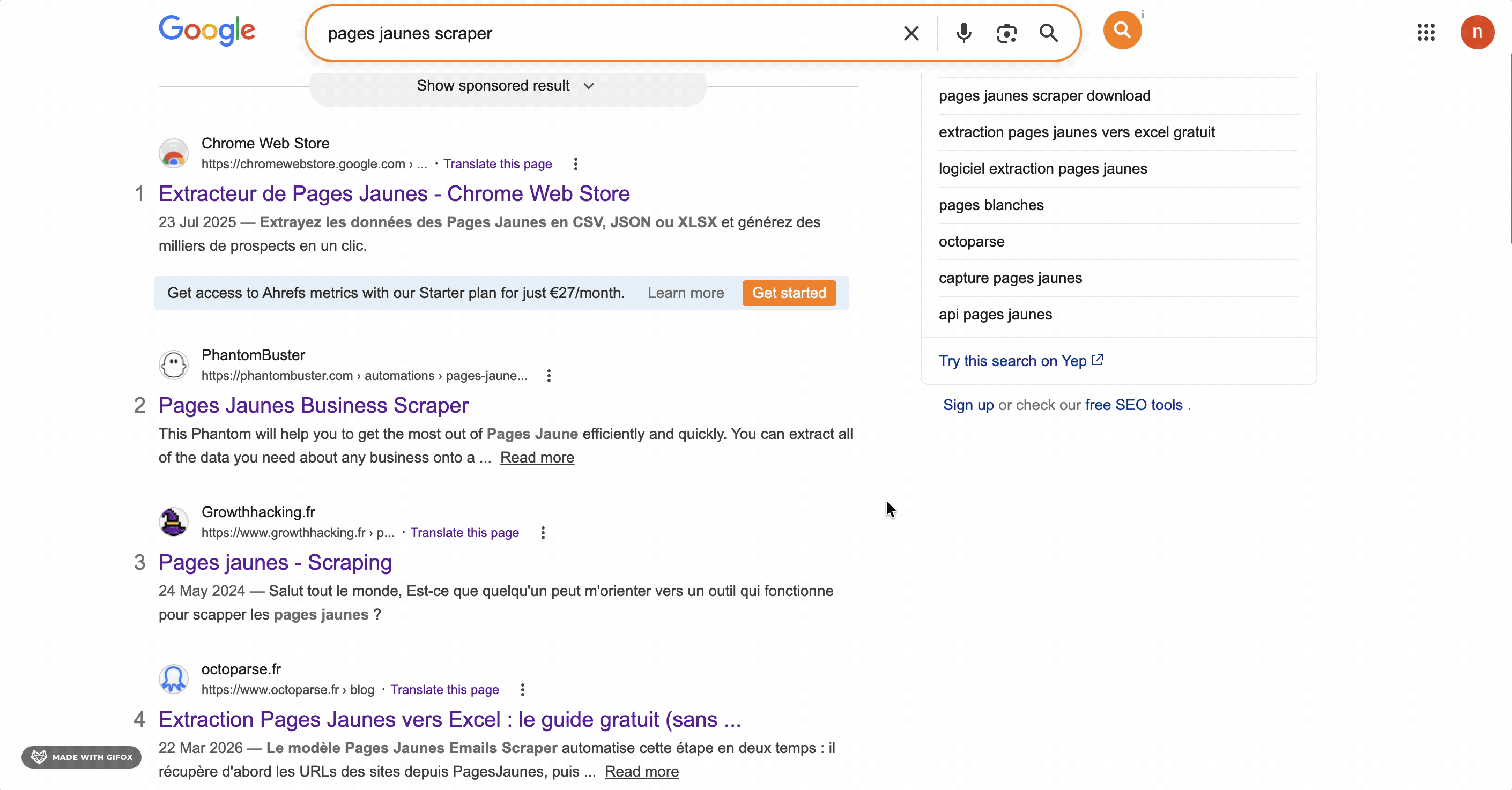Click the Sign up link
This screenshot has height=790, width=1512.
[968, 405]
